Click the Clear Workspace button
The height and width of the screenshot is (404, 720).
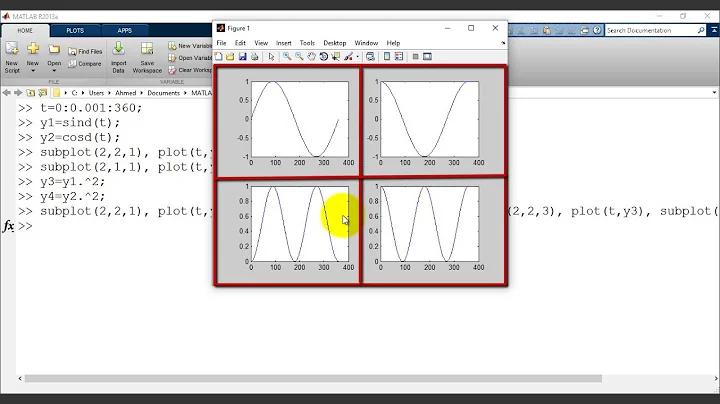190,70
